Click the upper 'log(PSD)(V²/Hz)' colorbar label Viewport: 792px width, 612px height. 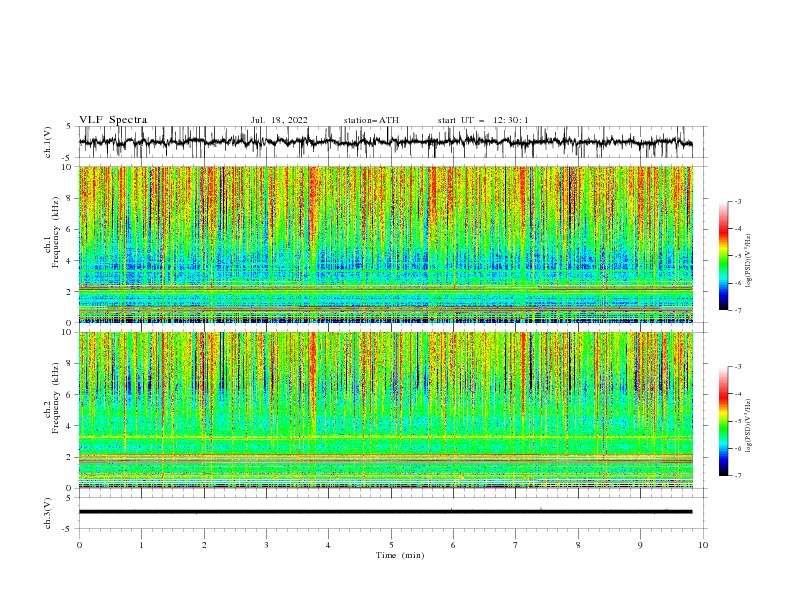[x=749, y=261]
